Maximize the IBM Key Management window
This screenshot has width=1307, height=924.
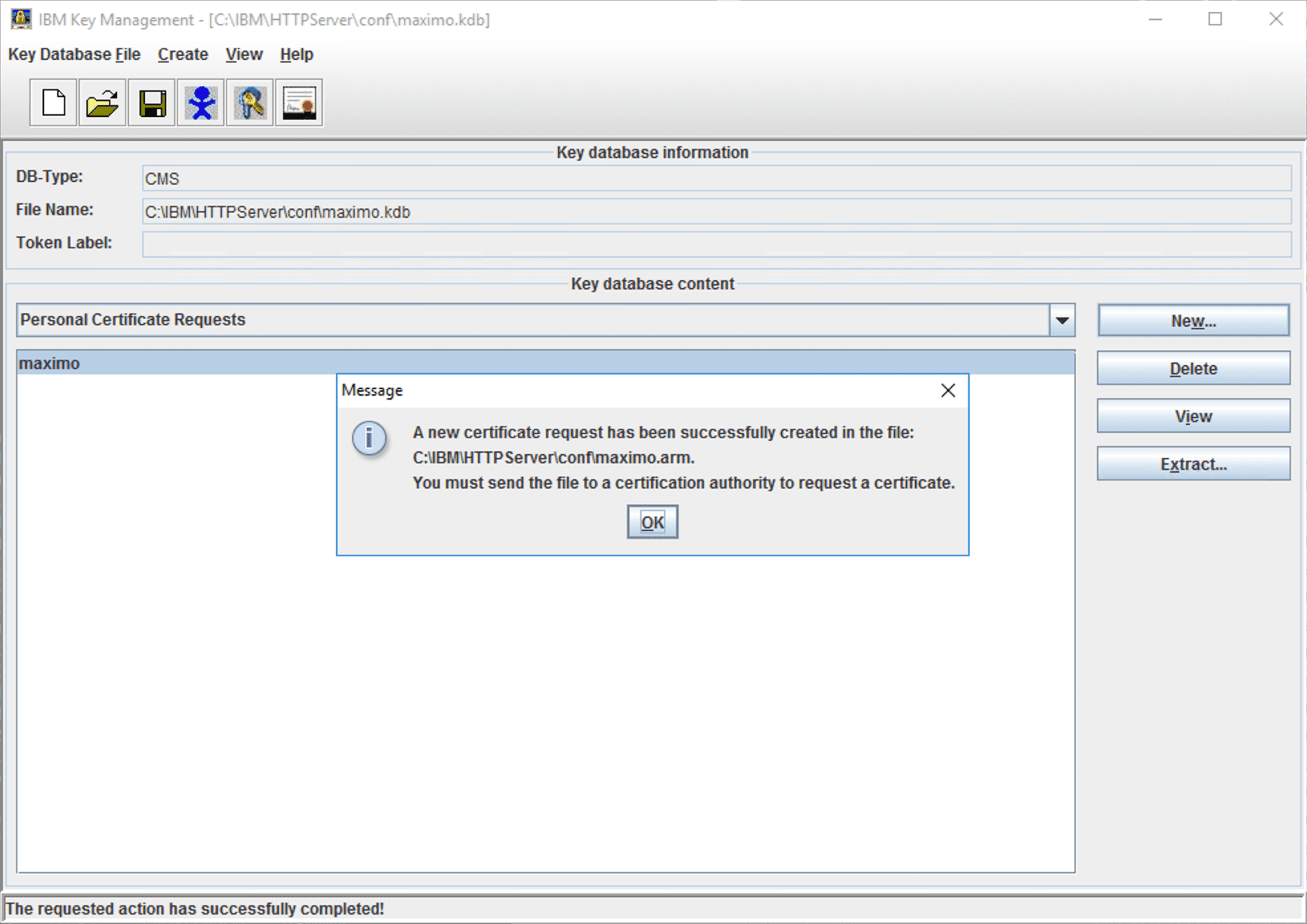pos(1215,19)
